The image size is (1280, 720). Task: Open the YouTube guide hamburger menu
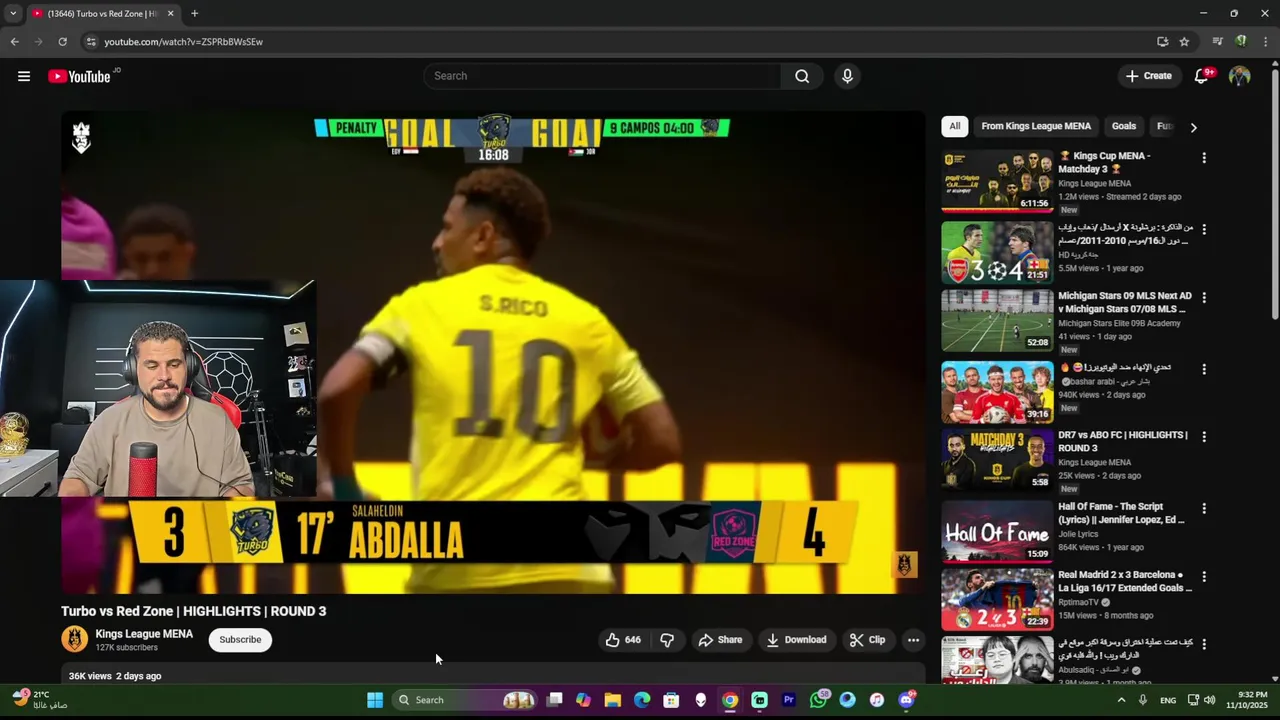(x=24, y=76)
